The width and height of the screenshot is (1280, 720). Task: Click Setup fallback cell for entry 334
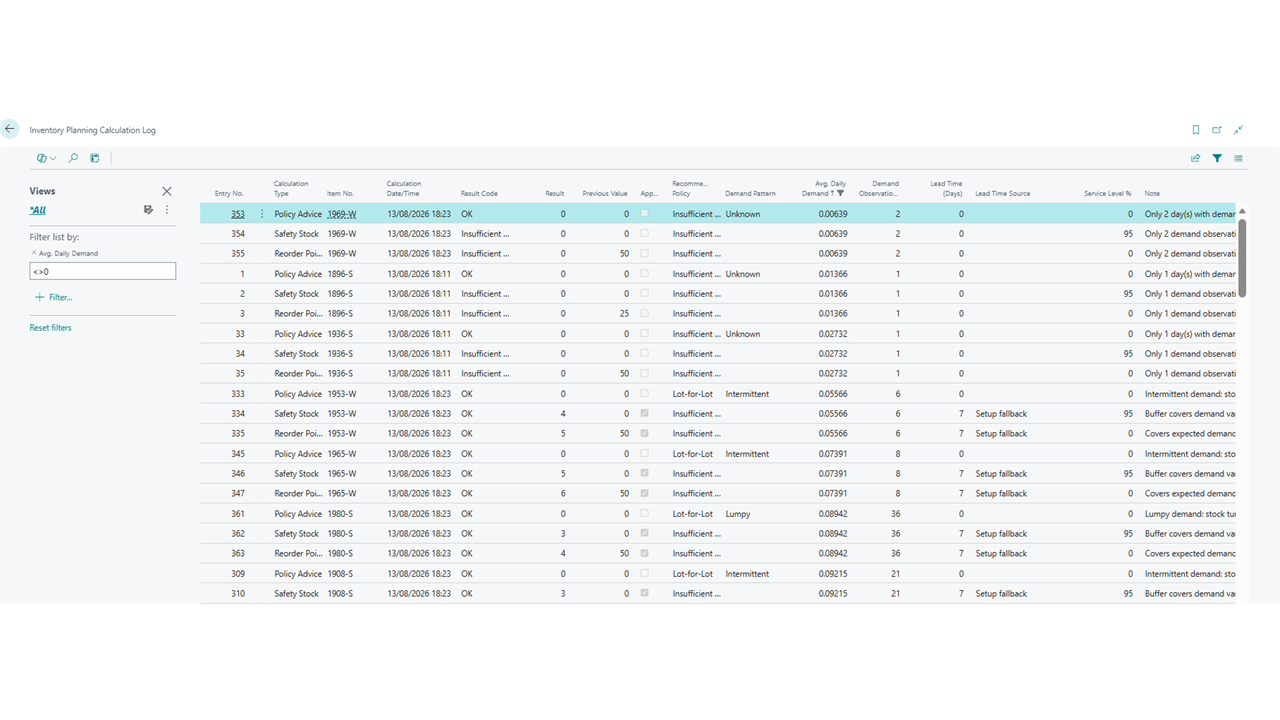(x=1001, y=414)
